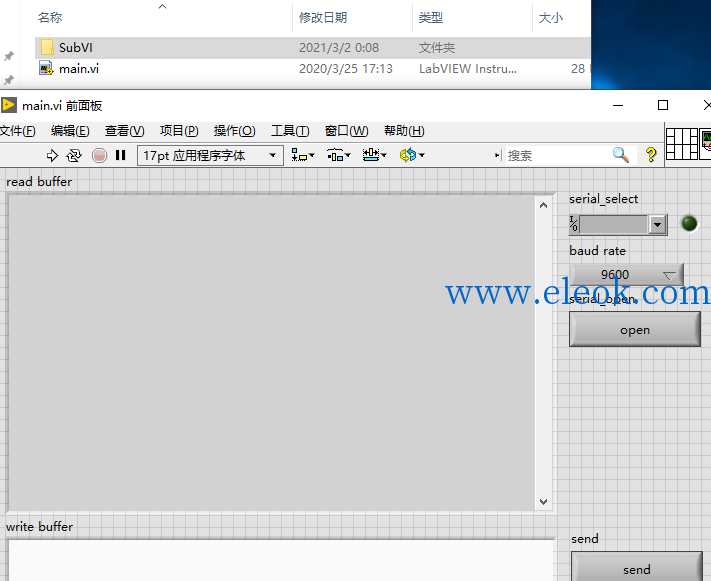This screenshot has width=711, height=581.
Task: Open the 工具(T) menu
Action: (290, 131)
